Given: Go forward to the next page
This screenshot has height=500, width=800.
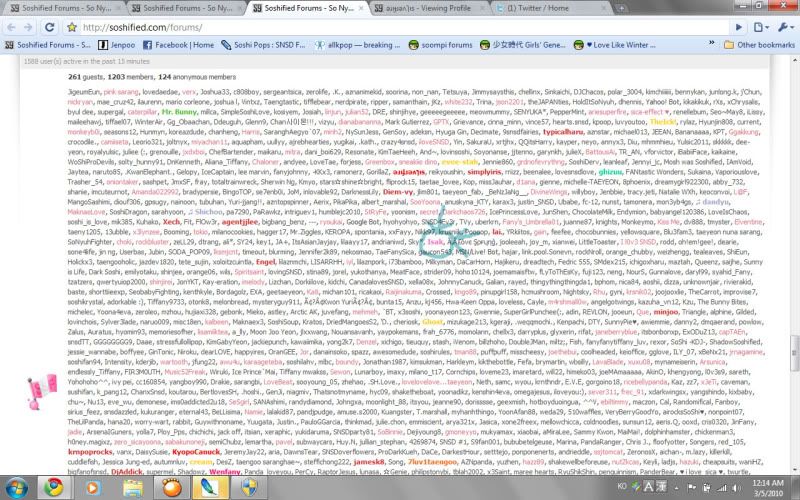Looking at the screenshot, I should [x=29, y=27].
